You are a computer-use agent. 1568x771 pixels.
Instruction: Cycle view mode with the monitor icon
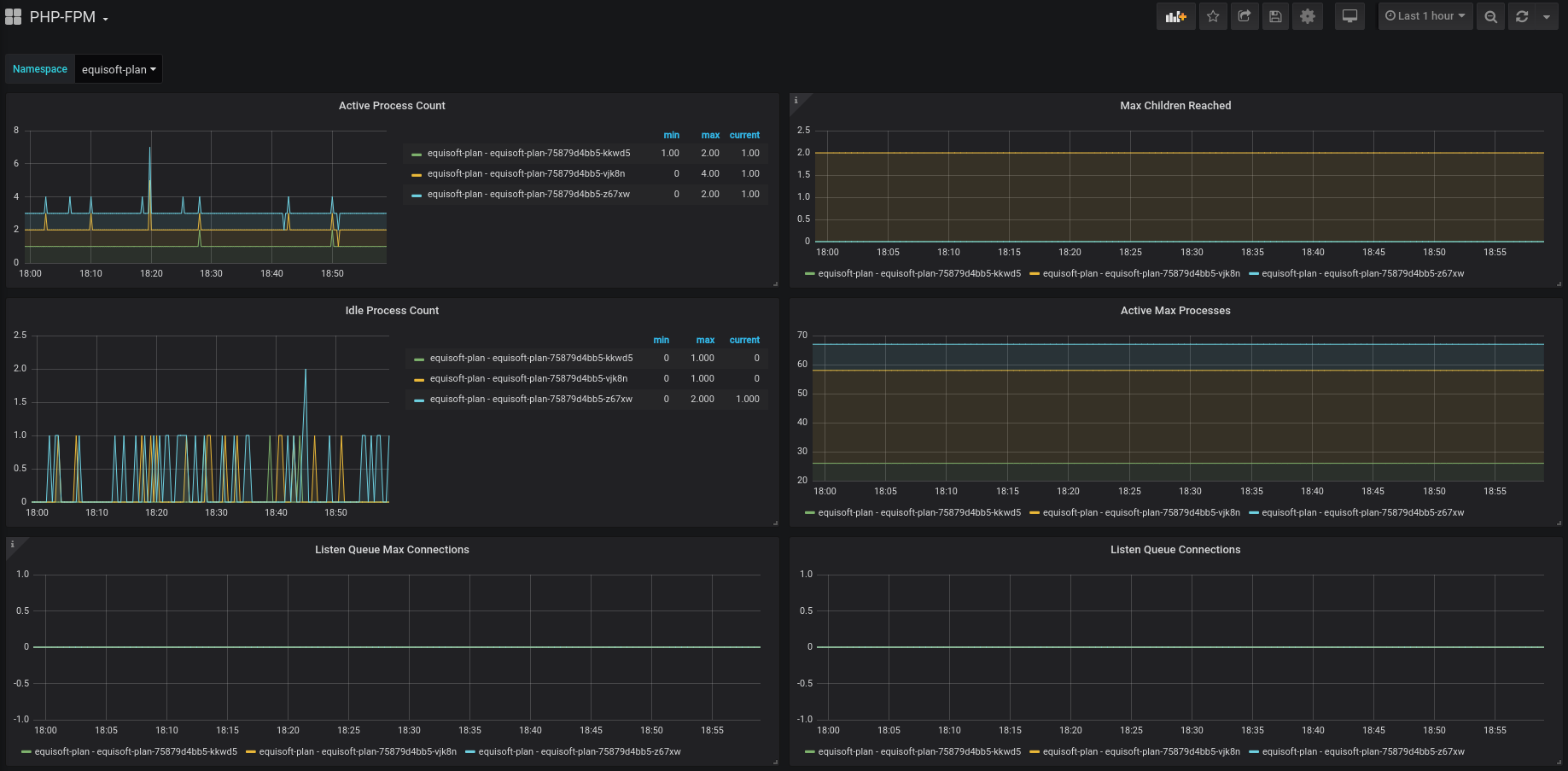click(x=1349, y=16)
